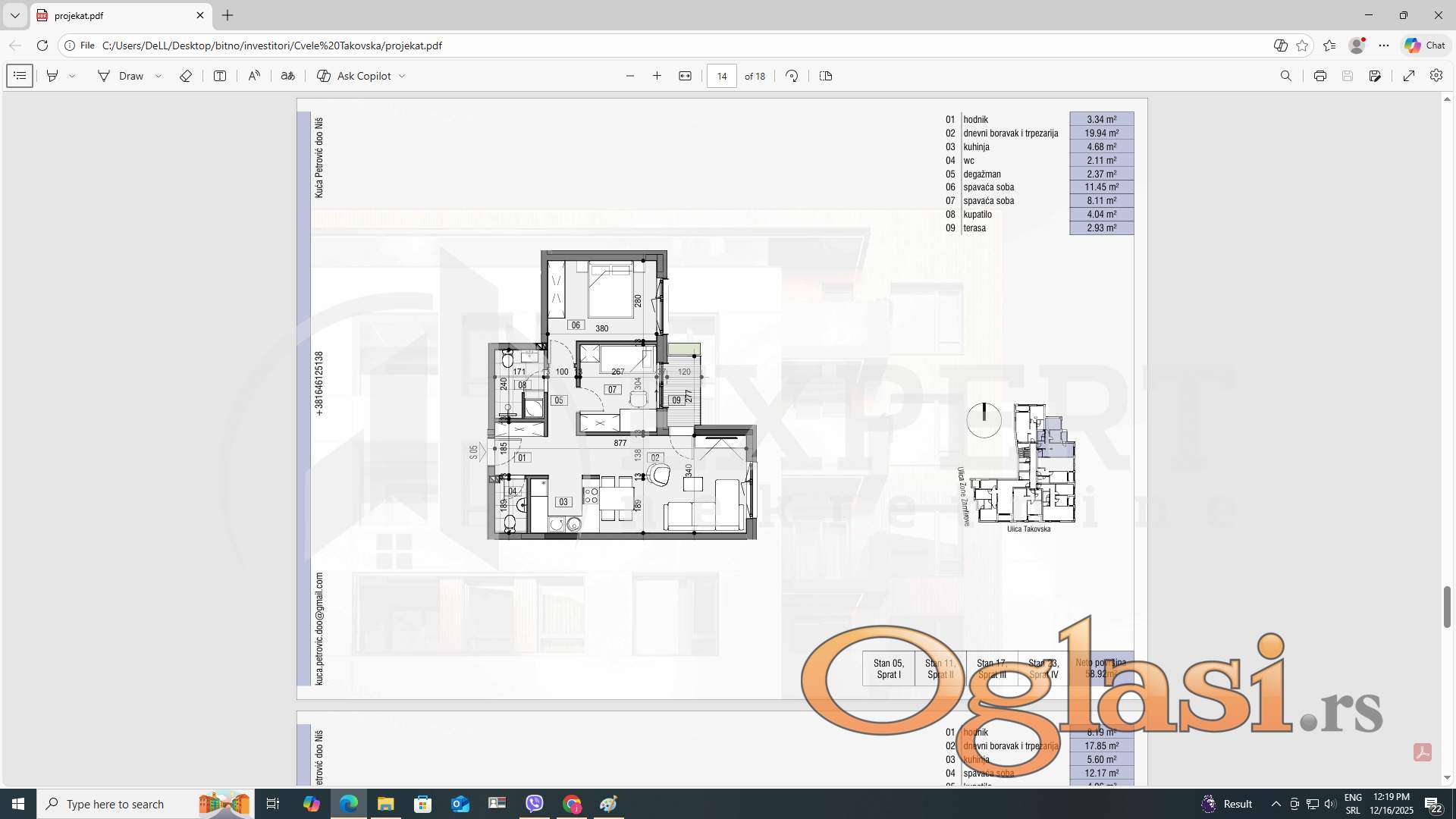Expand the Ask Copilot dropdown arrow

[x=402, y=76]
